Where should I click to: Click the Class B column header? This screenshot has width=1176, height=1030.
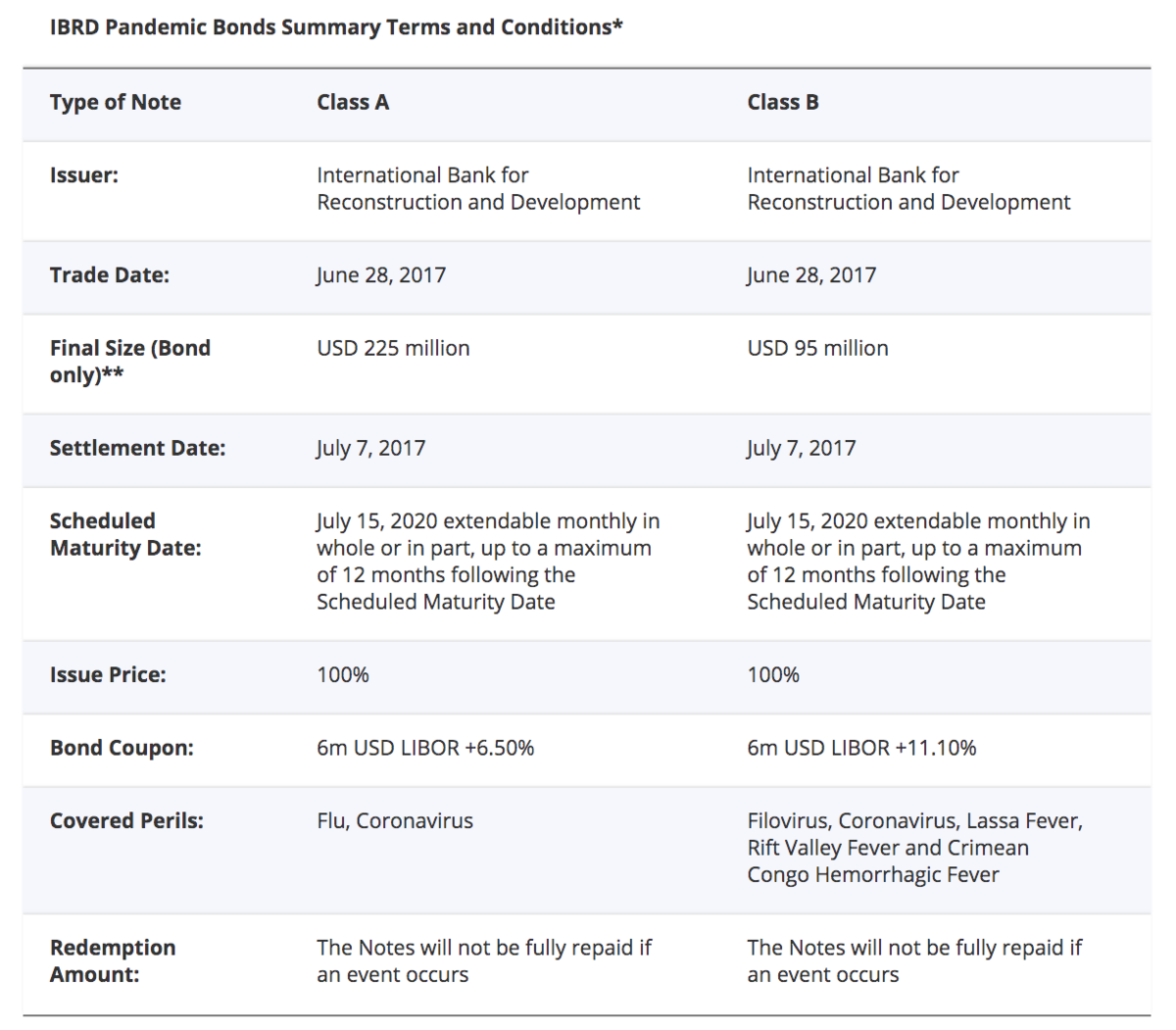(783, 102)
